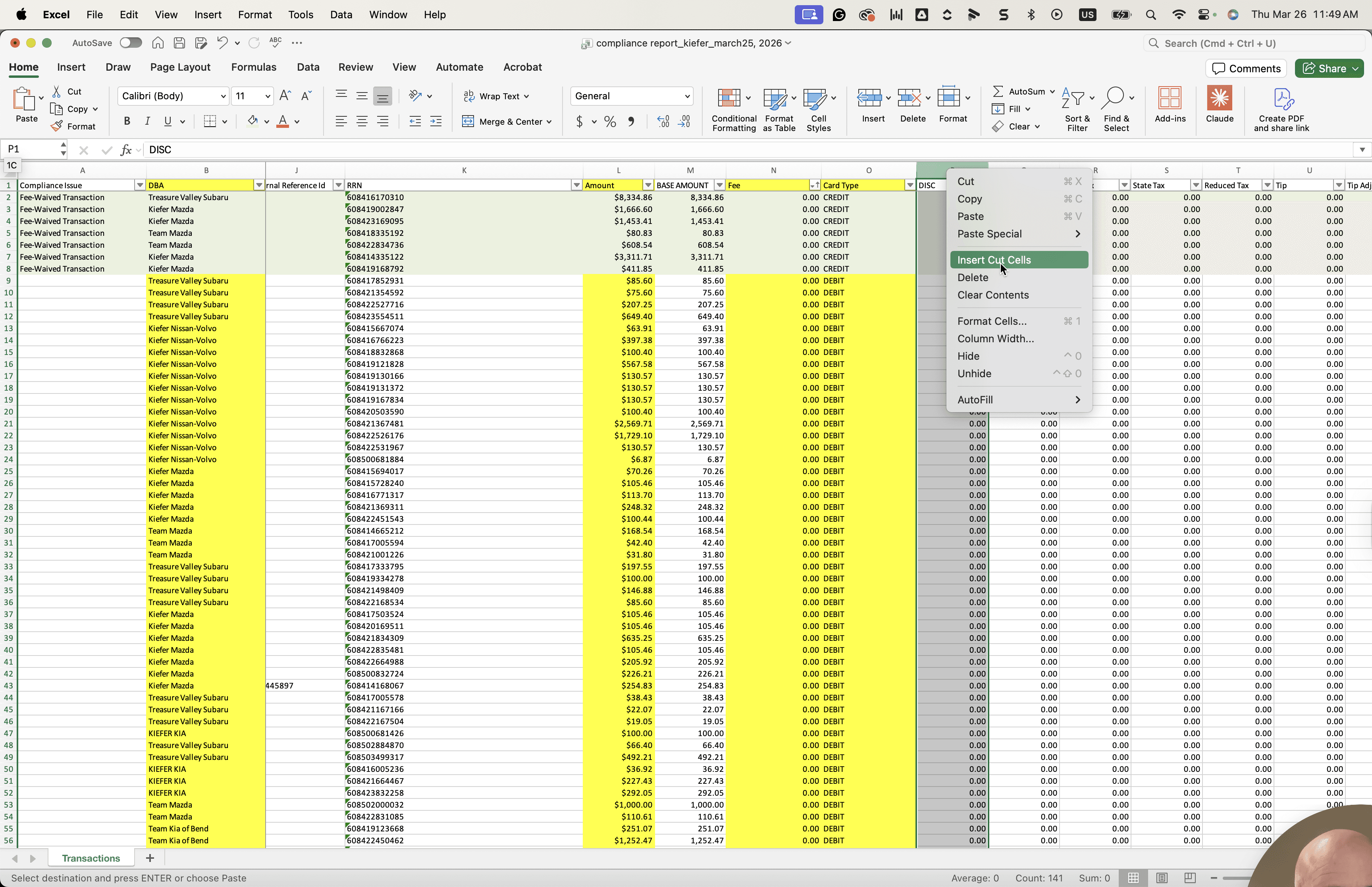
Task: Click the Share button
Action: [1330, 69]
